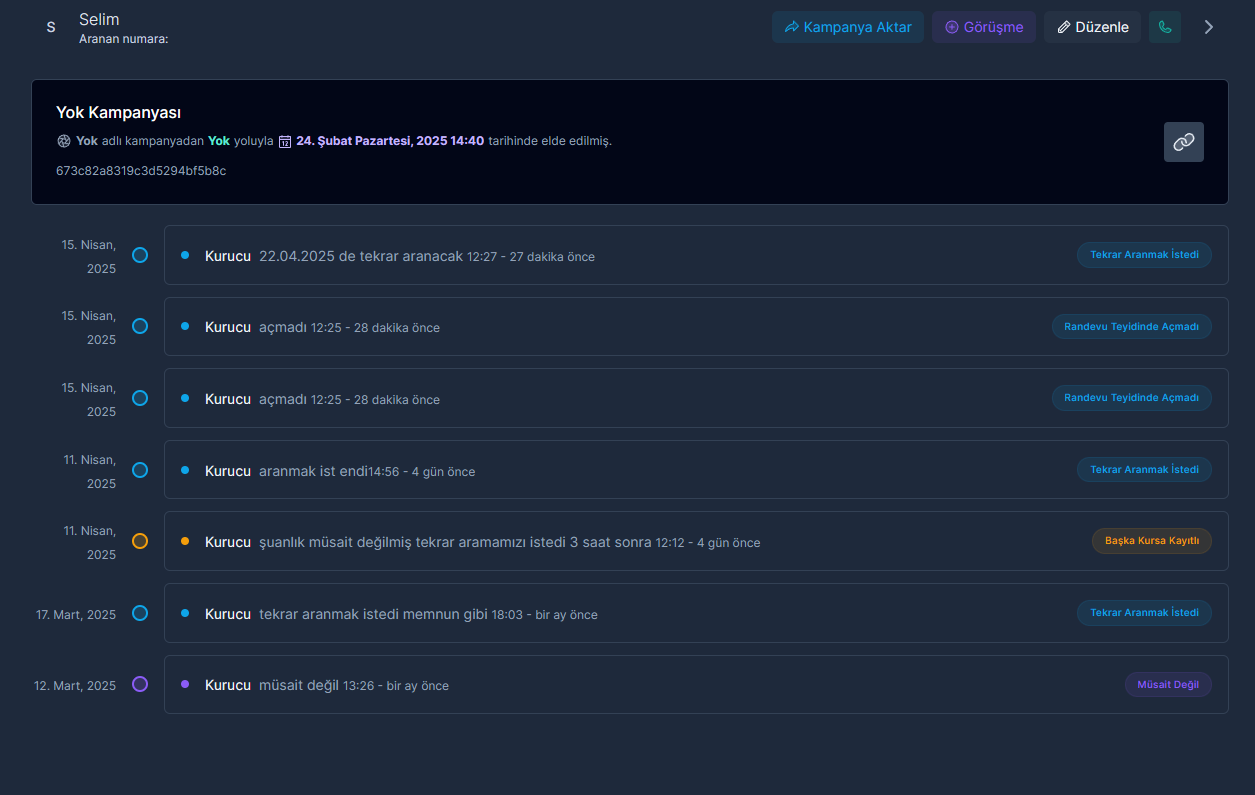Click Randevu Teyidinde Açmadı tag on first açmadı row
The height and width of the screenshot is (795, 1255).
(x=1131, y=326)
